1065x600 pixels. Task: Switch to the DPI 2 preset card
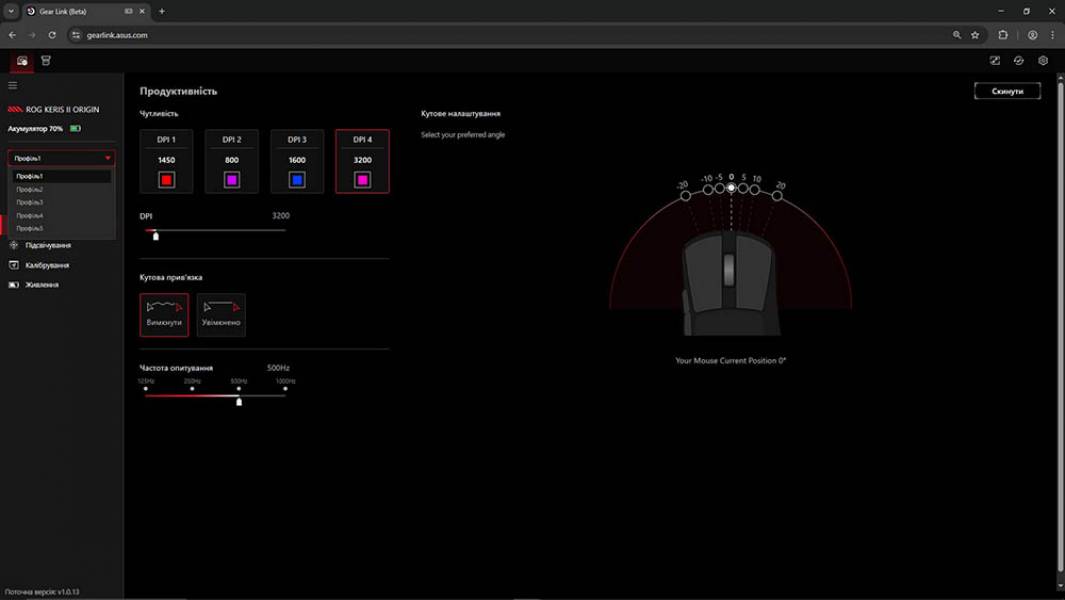(x=231, y=161)
